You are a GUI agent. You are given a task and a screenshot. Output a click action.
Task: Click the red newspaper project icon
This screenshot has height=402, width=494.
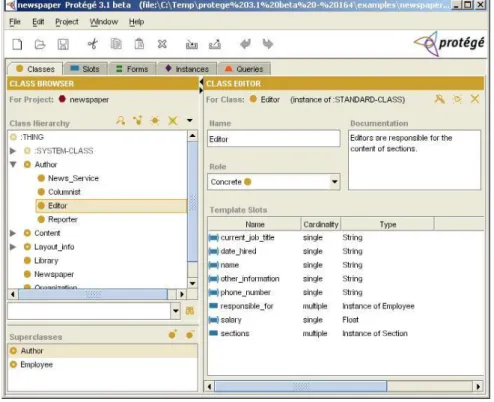click(62, 99)
